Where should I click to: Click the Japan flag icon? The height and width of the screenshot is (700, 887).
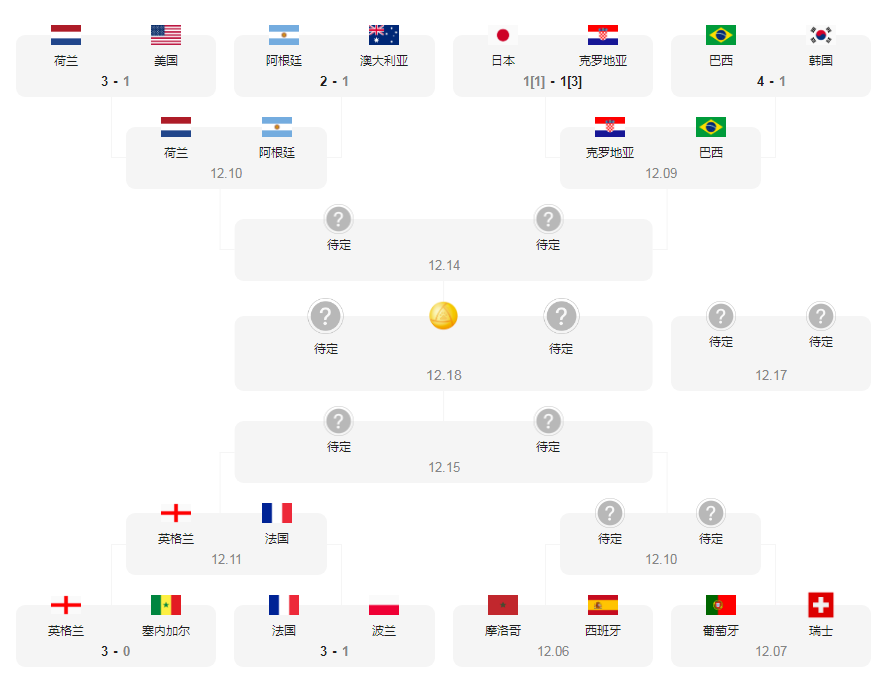[x=503, y=35]
